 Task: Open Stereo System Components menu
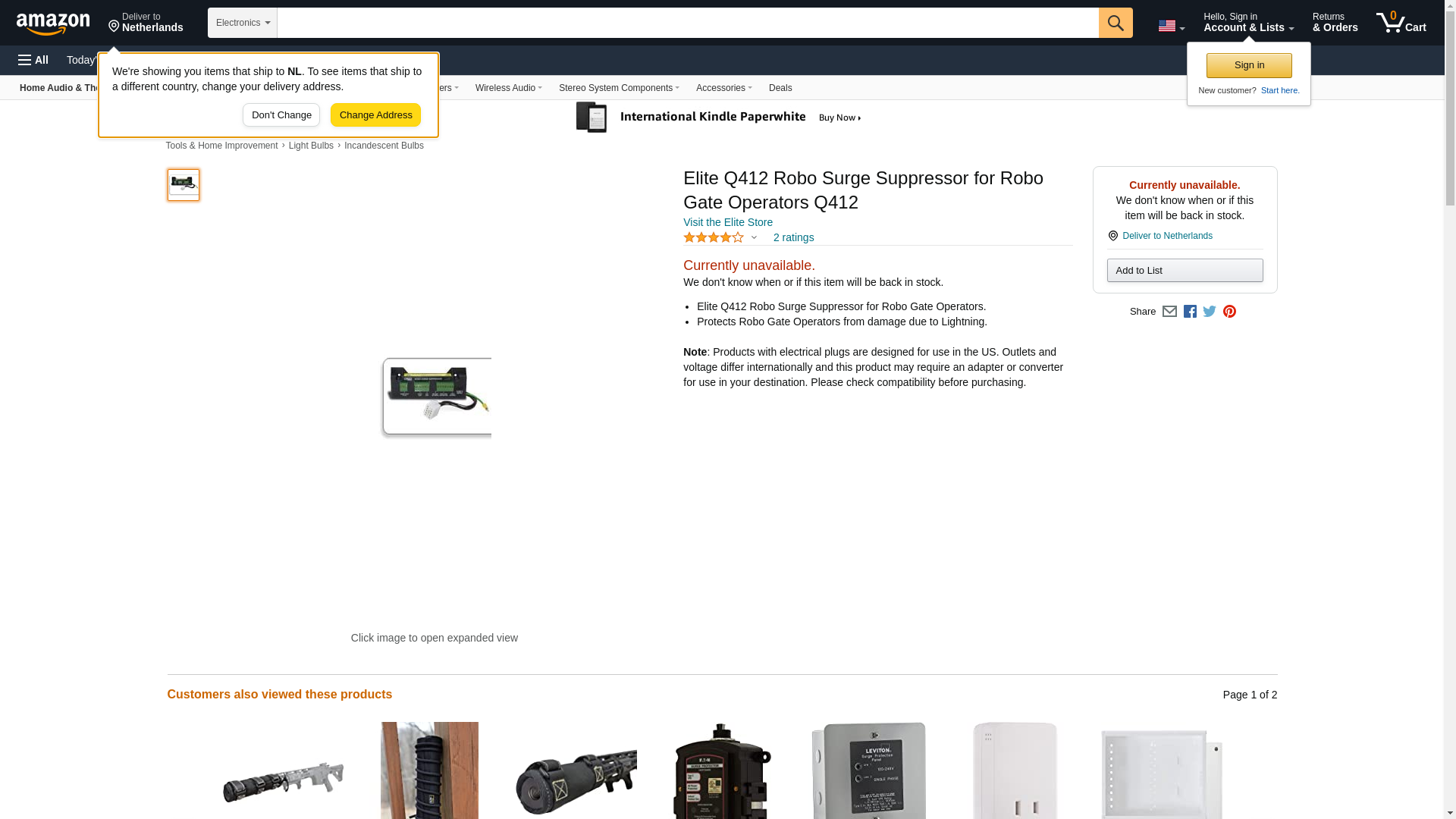click(x=619, y=88)
